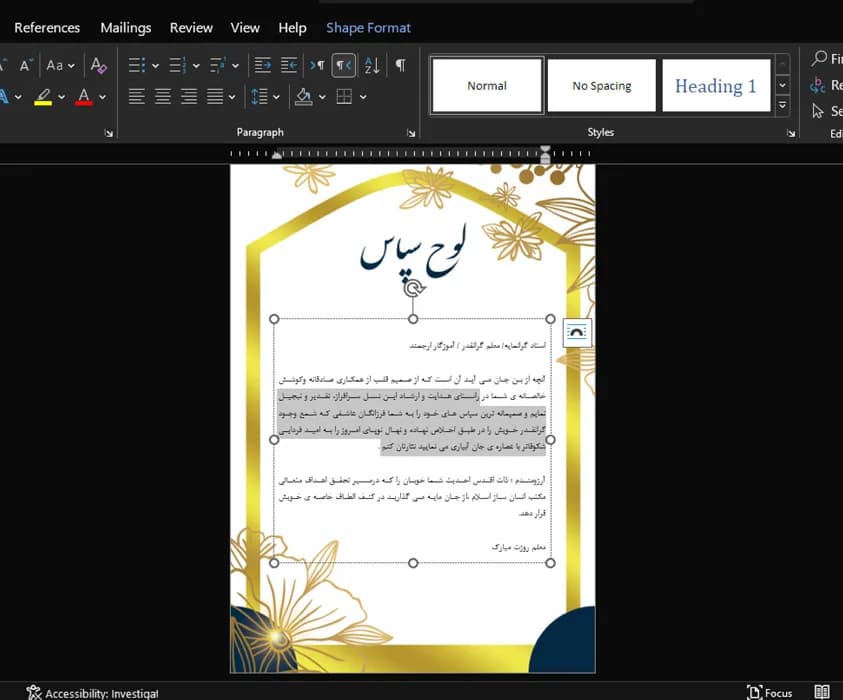843x700 pixels.
Task: Open Font dialog launcher
Action: click(109, 133)
